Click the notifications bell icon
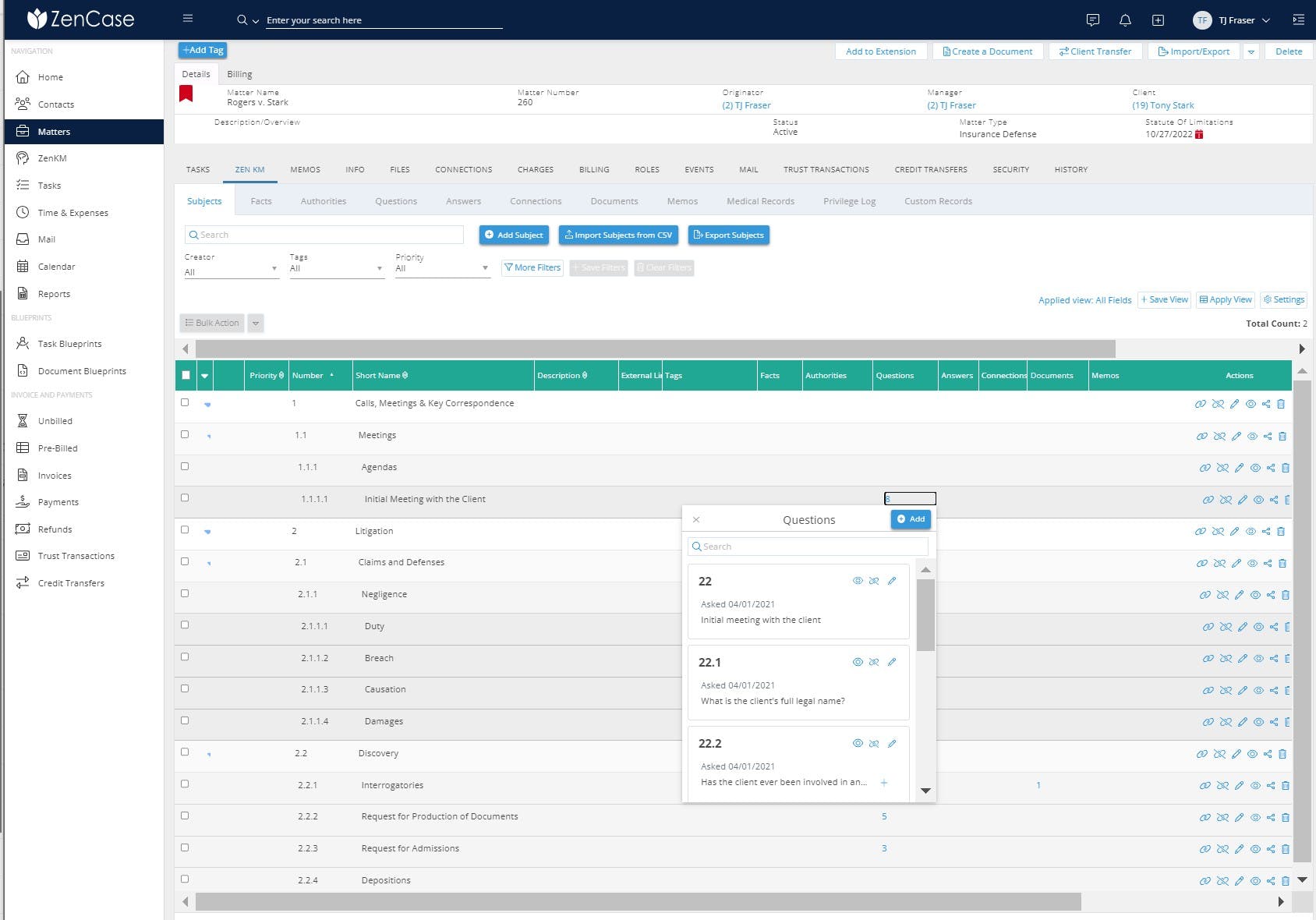The width and height of the screenshot is (1316, 920). (x=1125, y=20)
